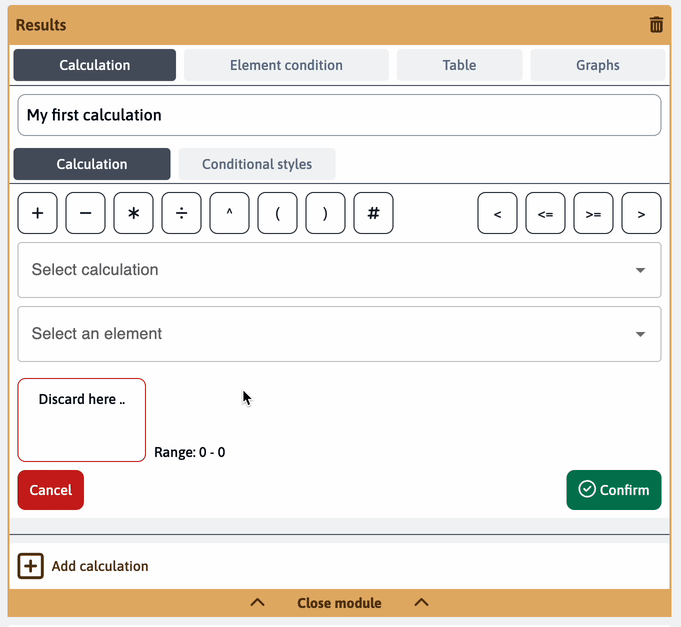Viewport: 681px width, 627px height.
Task: Confirm the calculation
Action: click(x=613, y=490)
